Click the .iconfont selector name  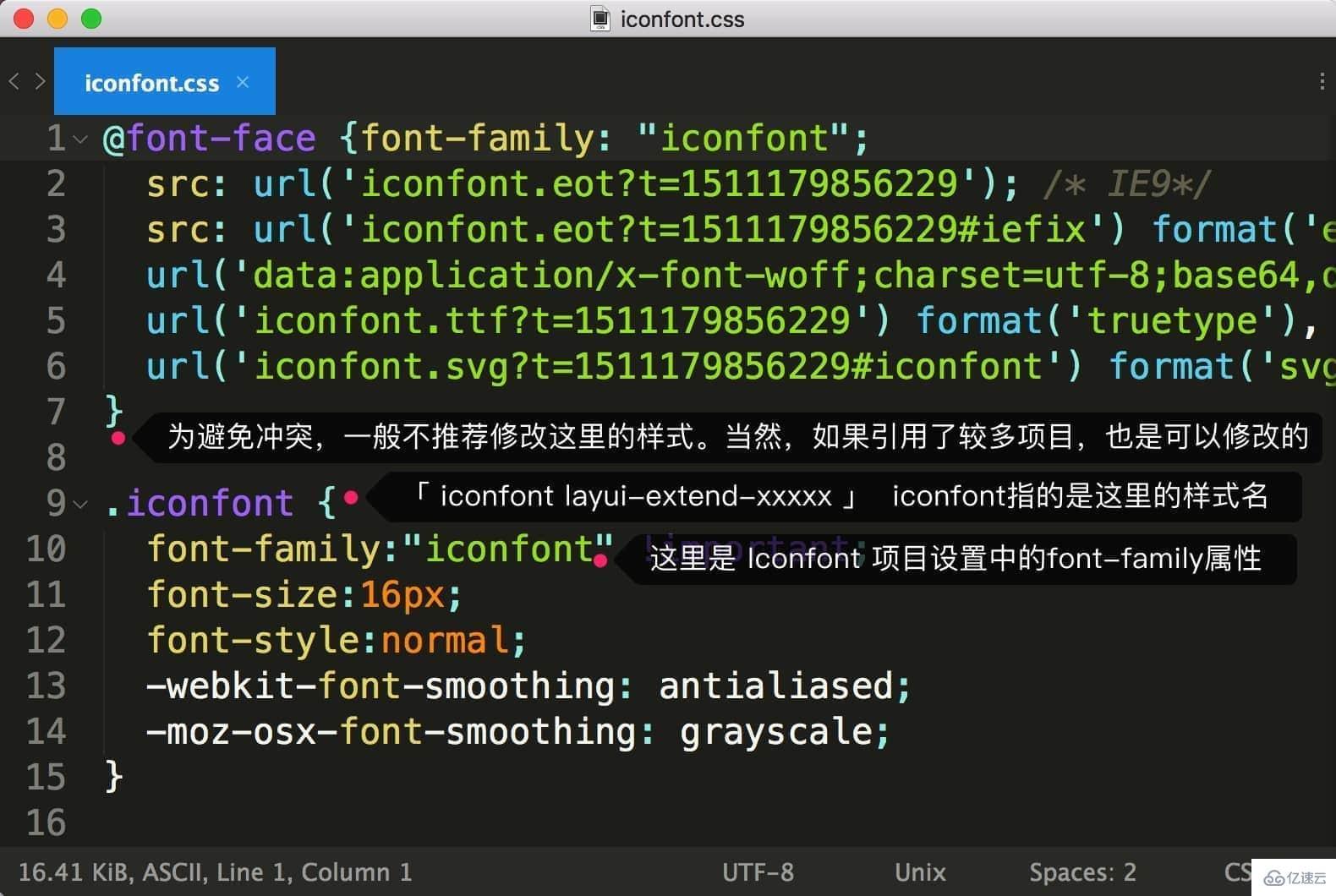tap(199, 503)
